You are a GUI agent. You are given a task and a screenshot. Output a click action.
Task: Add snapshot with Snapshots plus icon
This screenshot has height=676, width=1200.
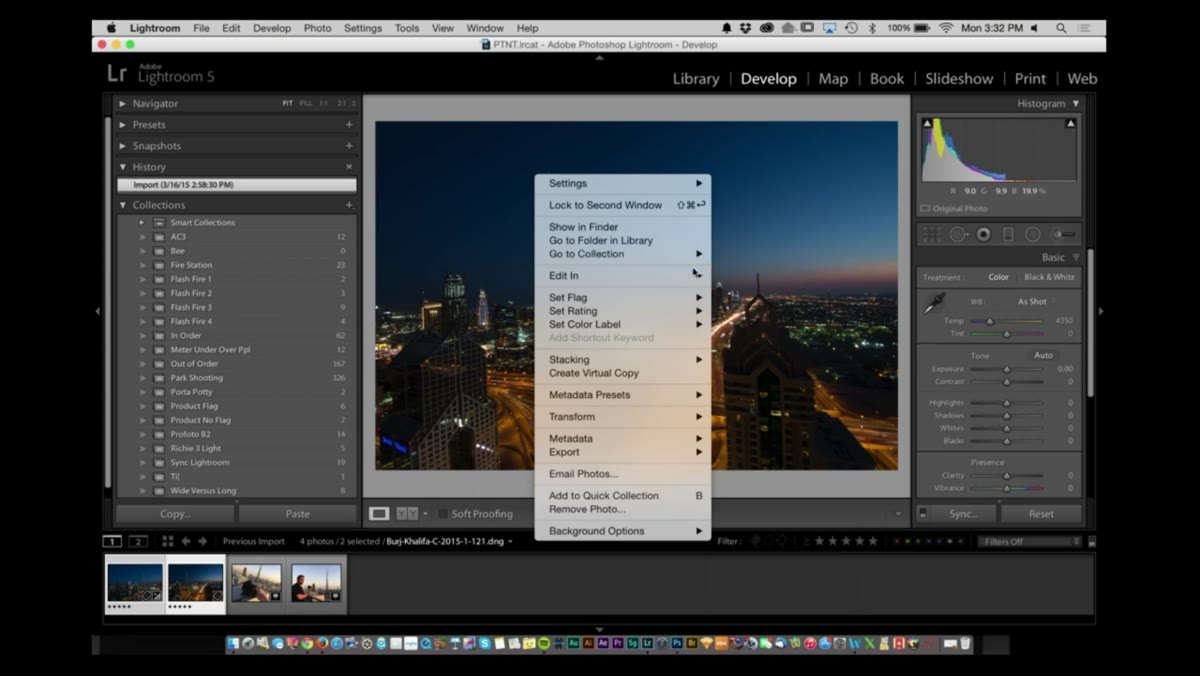tap(349, 146)
